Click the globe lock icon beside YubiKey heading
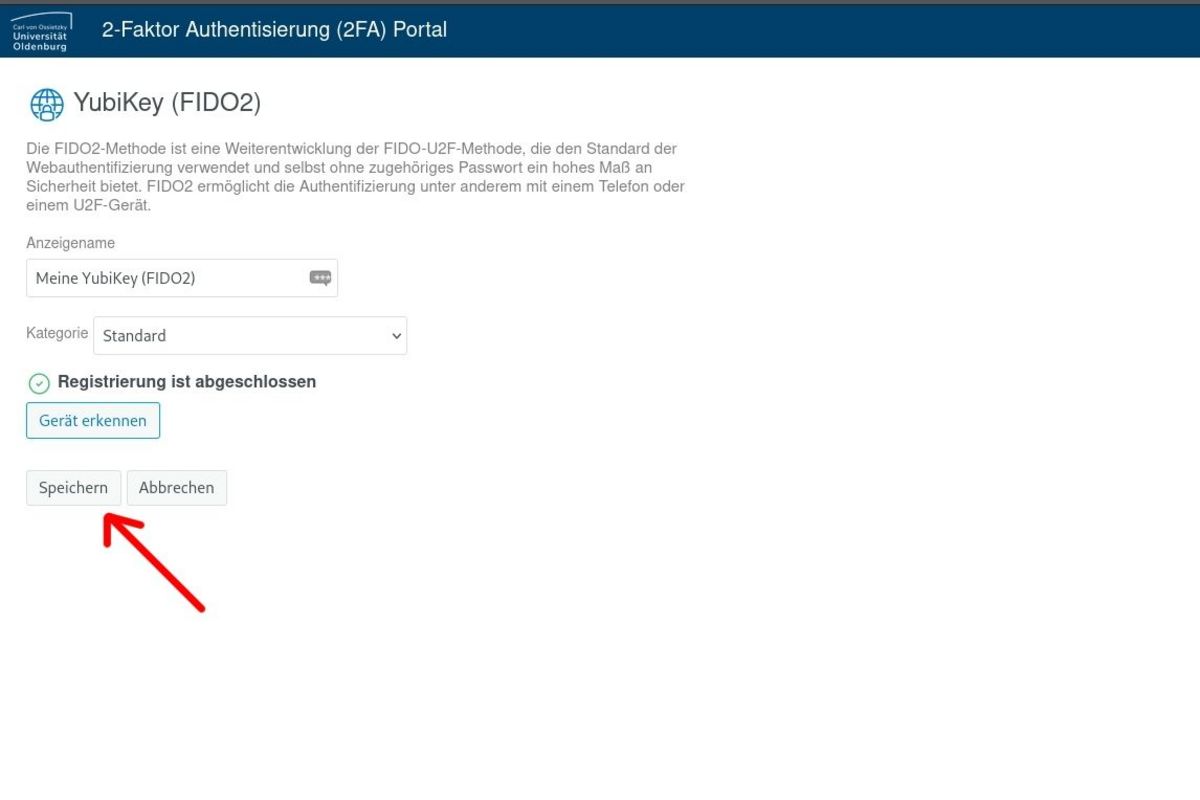Image resolution: width=1200 pixels, height=800 pixels. click(x=46, y=104)
